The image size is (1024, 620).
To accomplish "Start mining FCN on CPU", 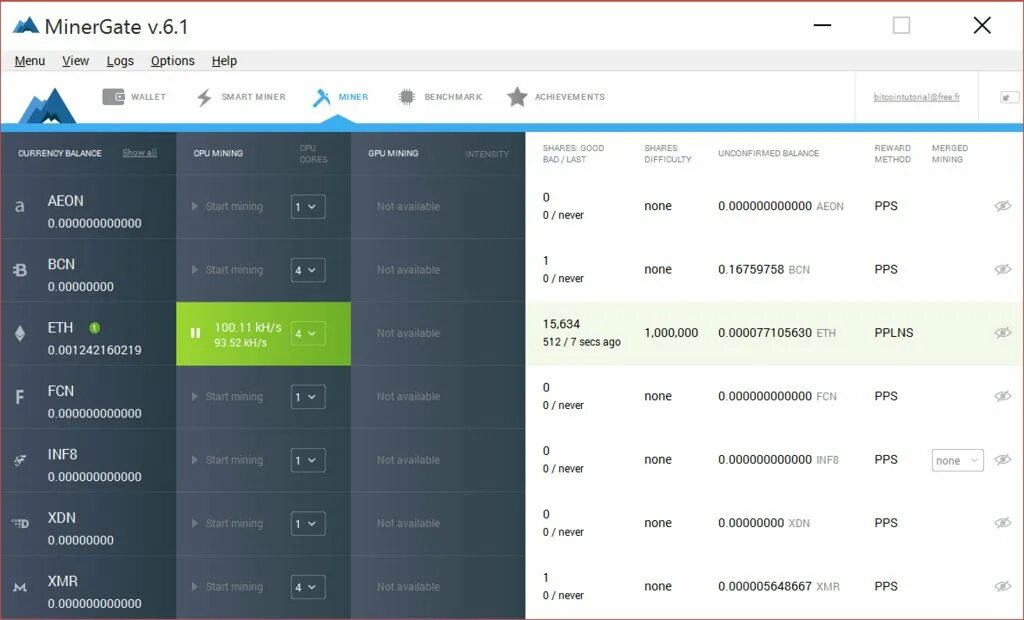I will tap(227, 397).
